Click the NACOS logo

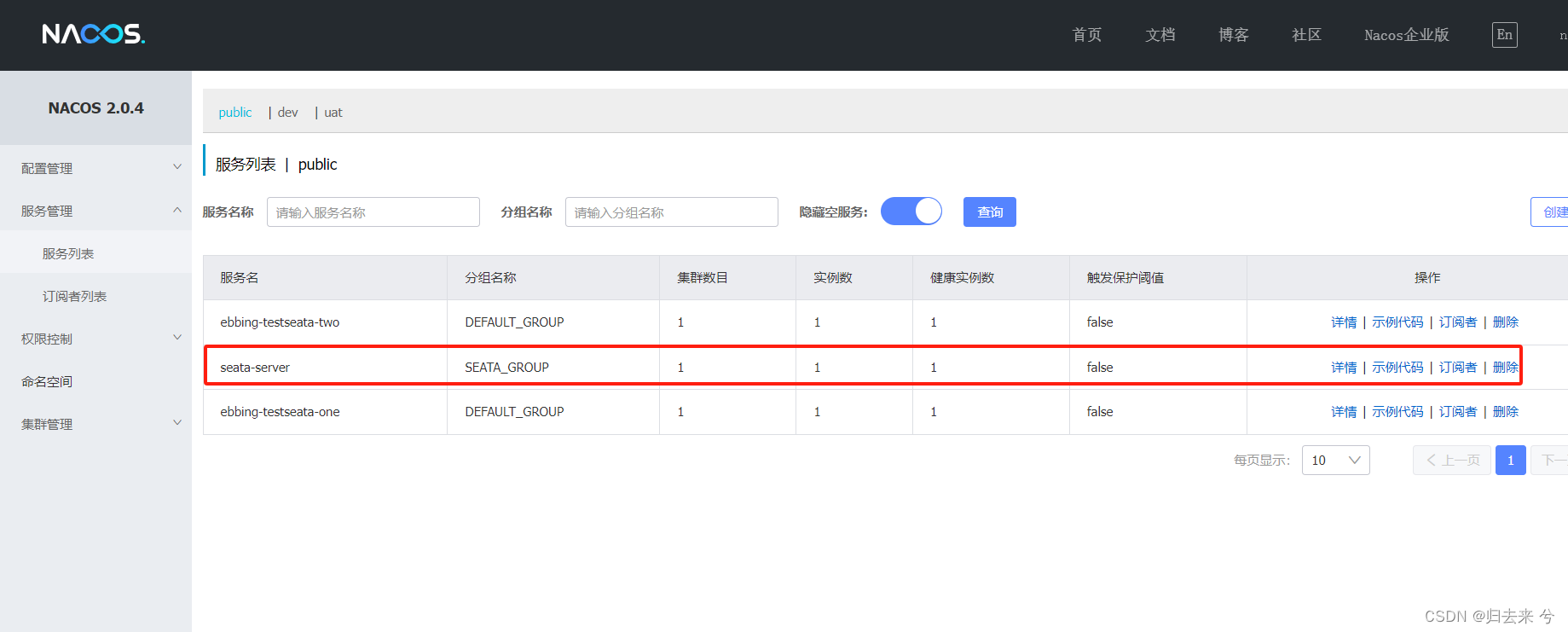(x=94, y=34)
